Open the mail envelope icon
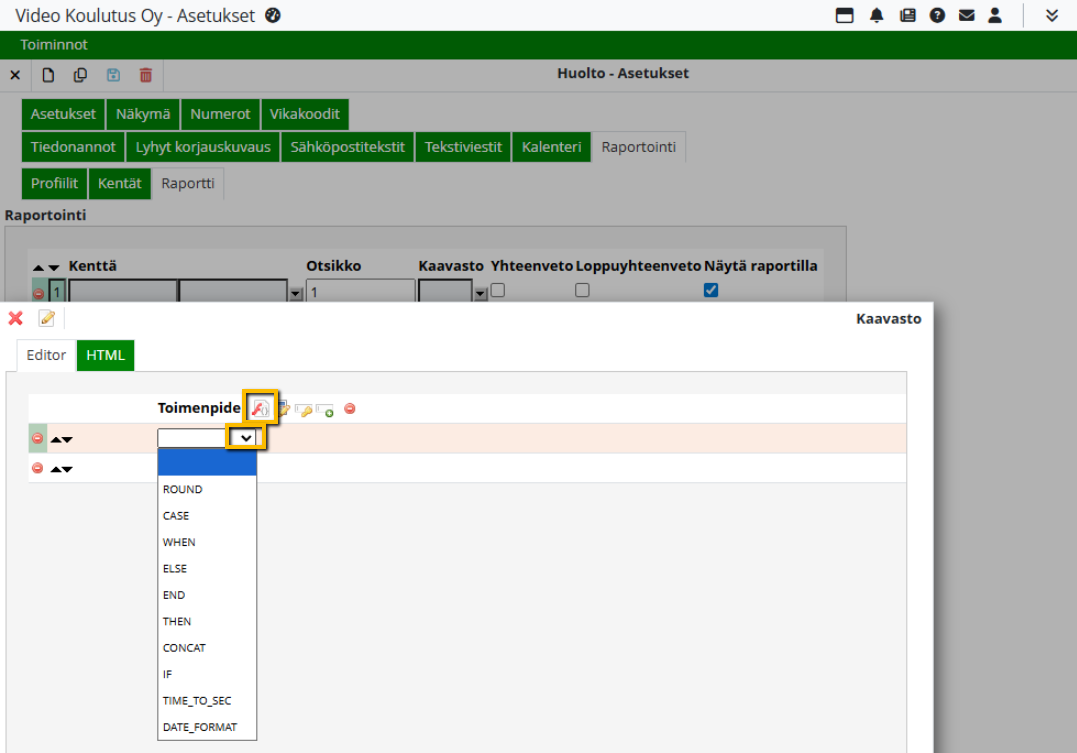This screenshot has height=753, width=1077. (966, 15)
